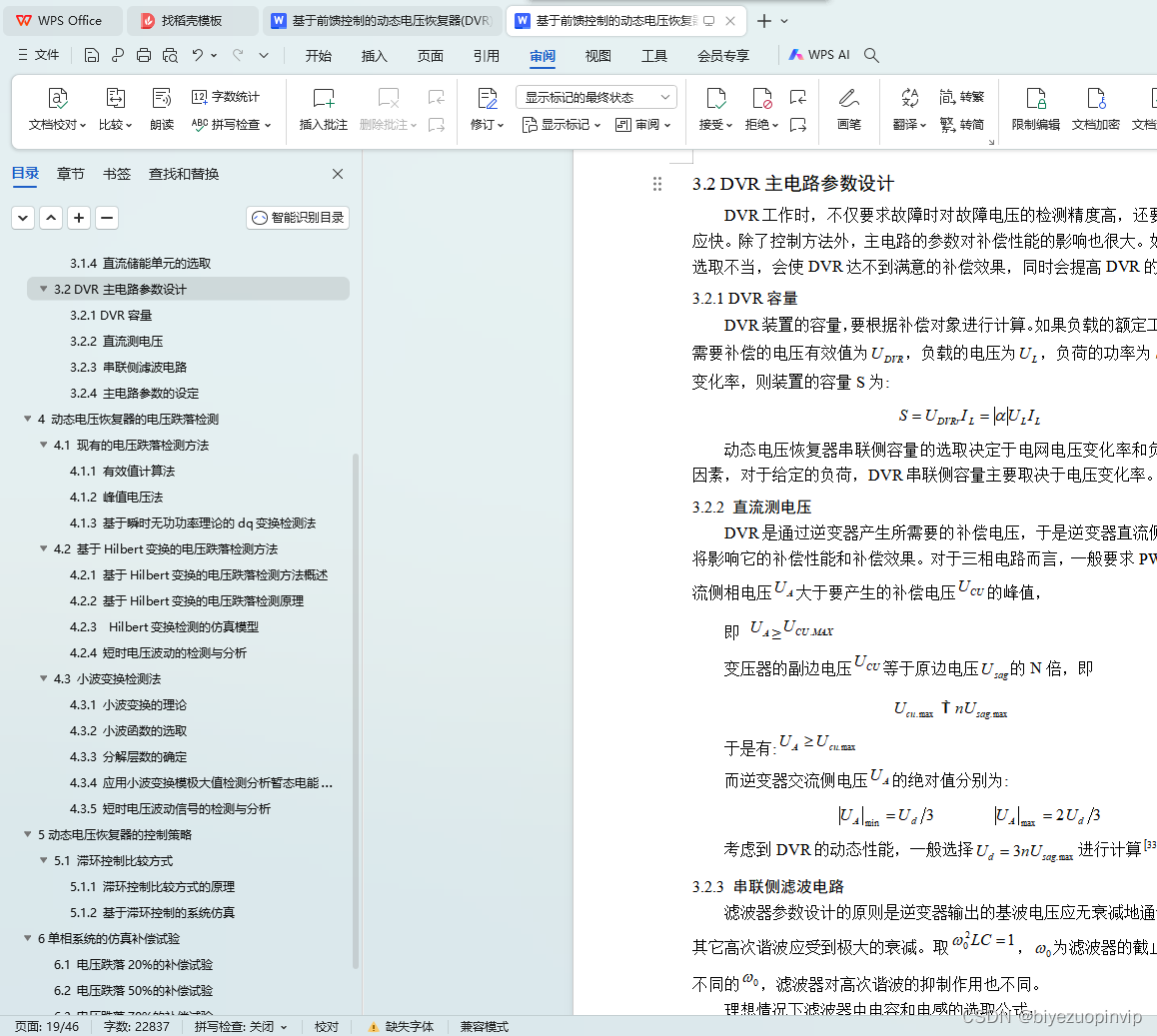Click the print icon in quick access bar
The image size is (1157, 1036).
tap(144, 55)
